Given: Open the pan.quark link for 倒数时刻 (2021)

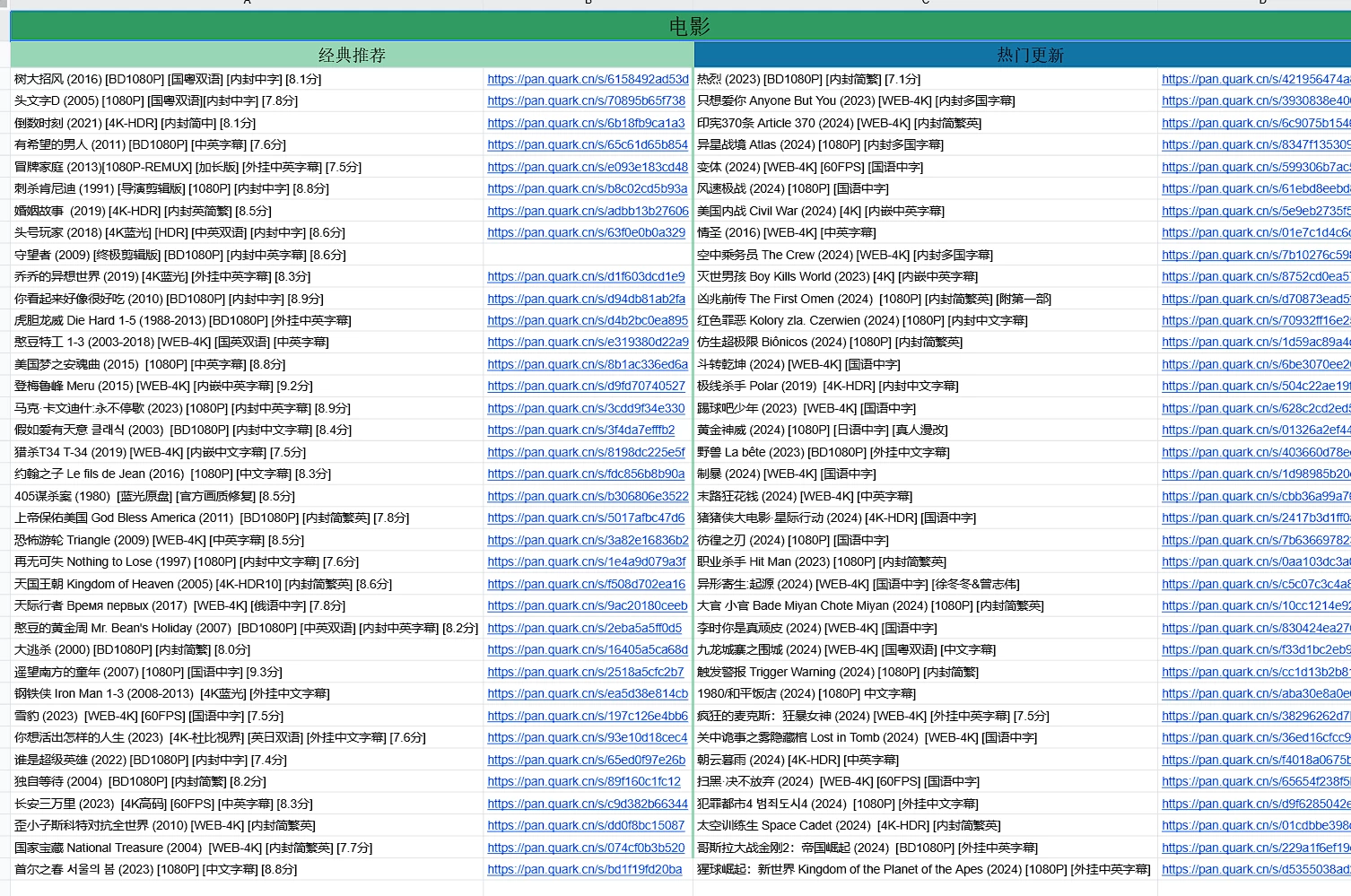Looking at the screenshot, I should click(586, 124).
